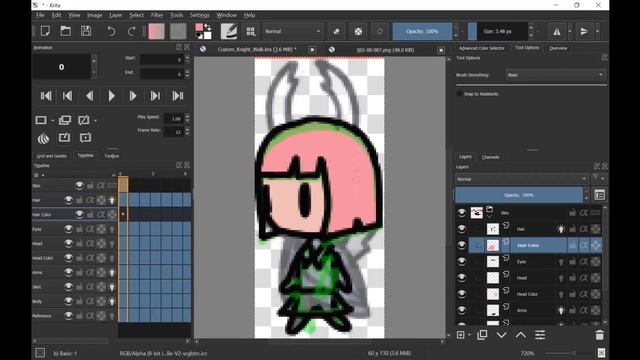Enable horizontal mirror tool
Screen dimensions: 640x360
point(556,31)
